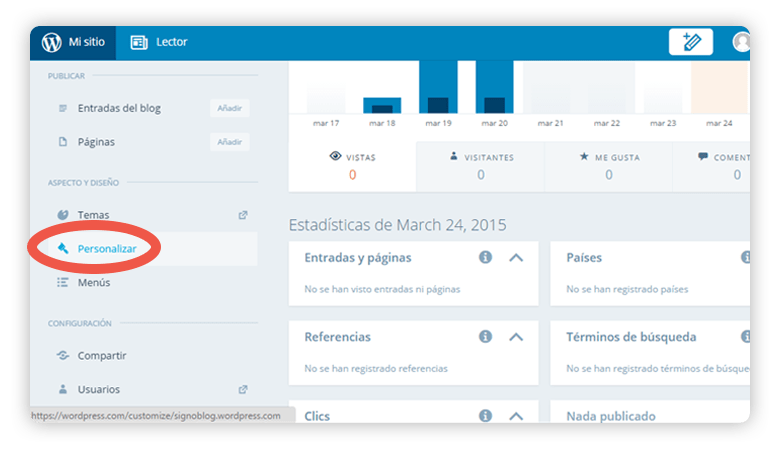Click the Menús list icon

coord(63,282)
